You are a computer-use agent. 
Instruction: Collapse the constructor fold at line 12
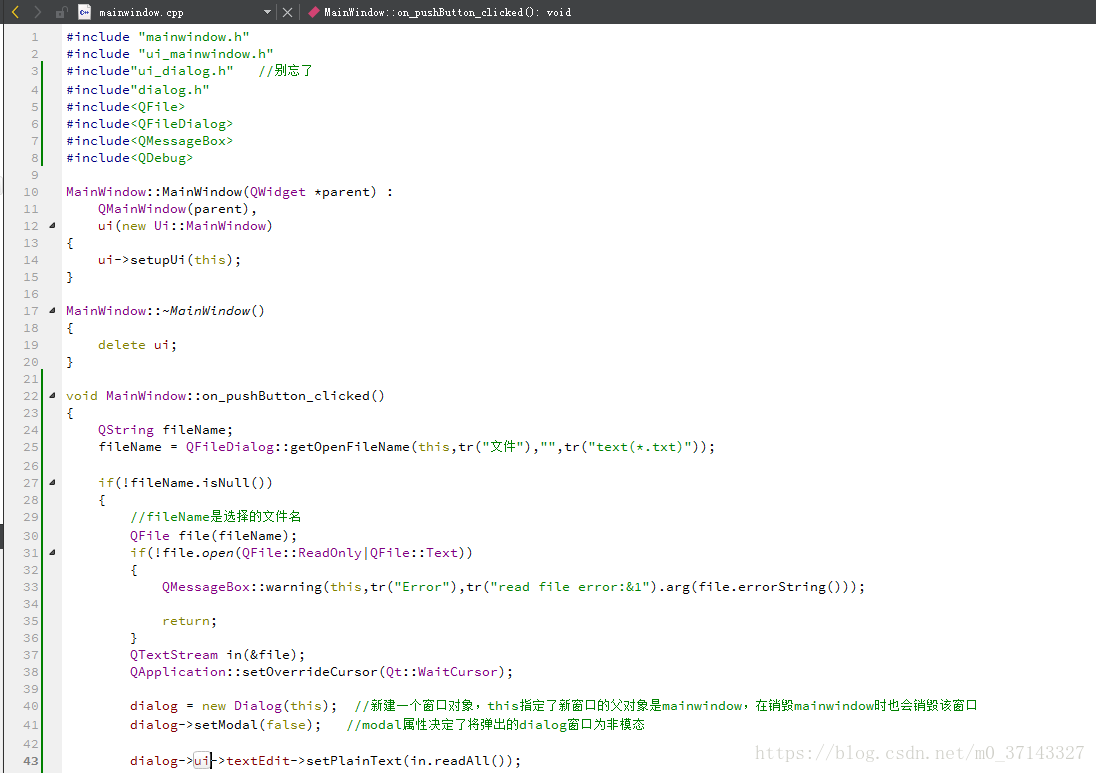coord(52,226)
